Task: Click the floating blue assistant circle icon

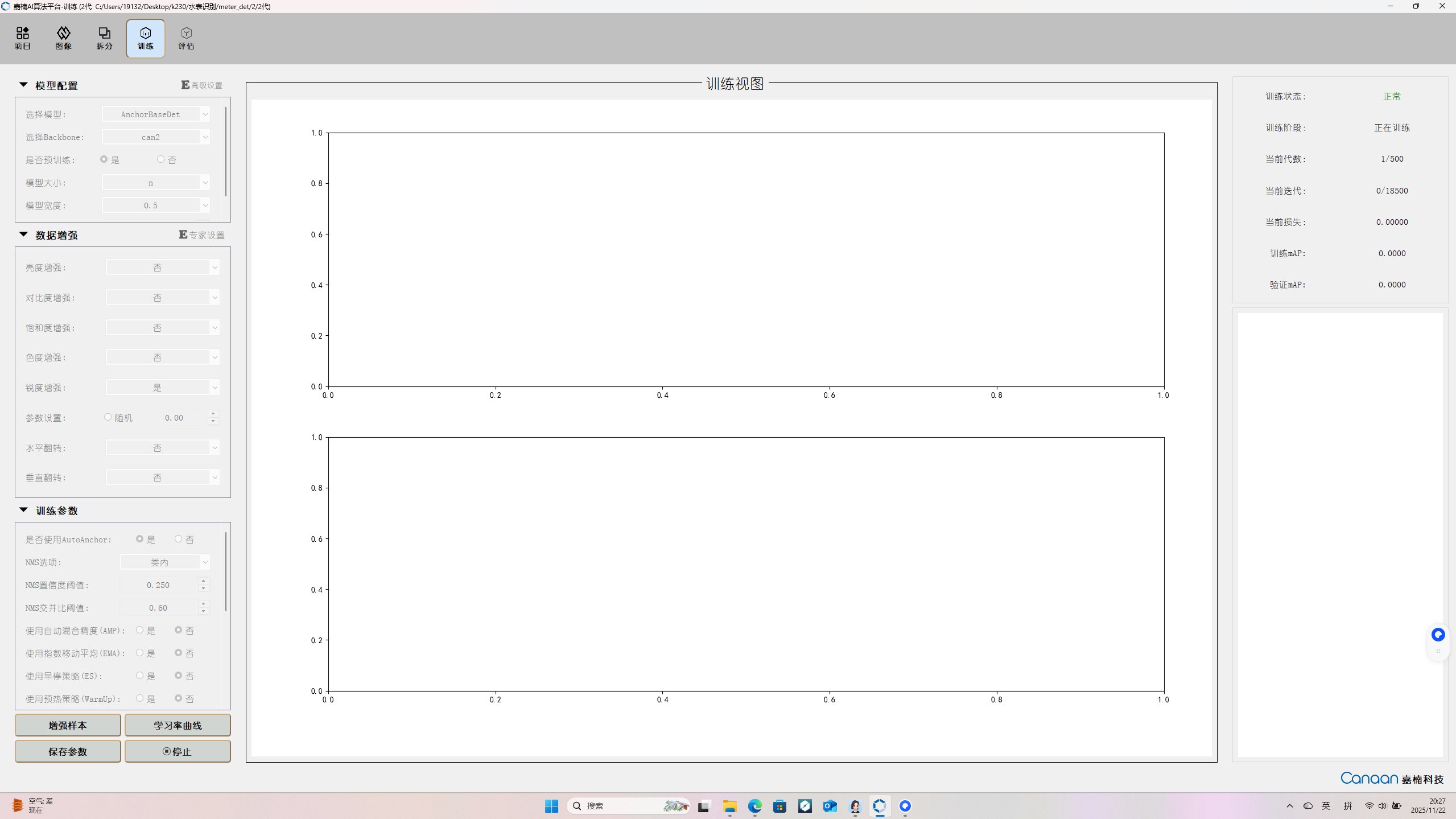Action: (x=1438, y=635)
